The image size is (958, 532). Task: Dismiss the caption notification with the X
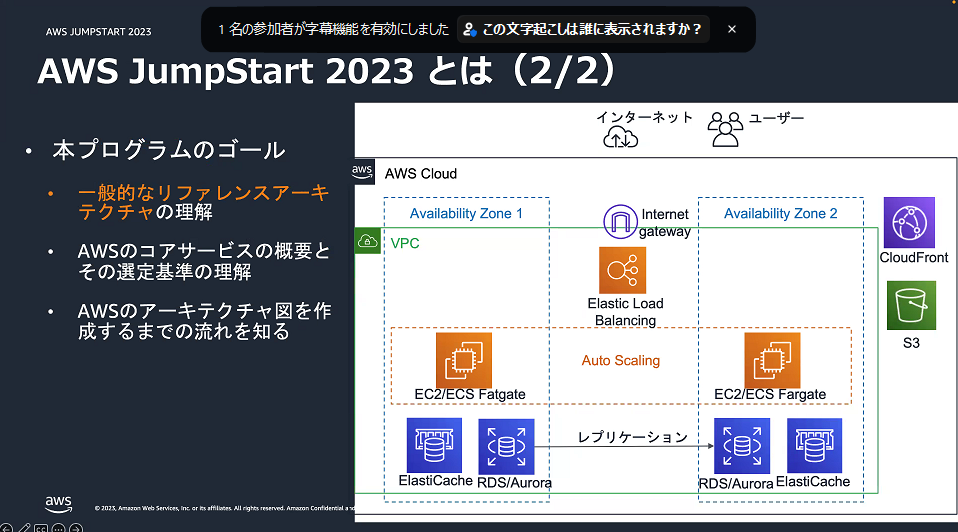point(731,29)
